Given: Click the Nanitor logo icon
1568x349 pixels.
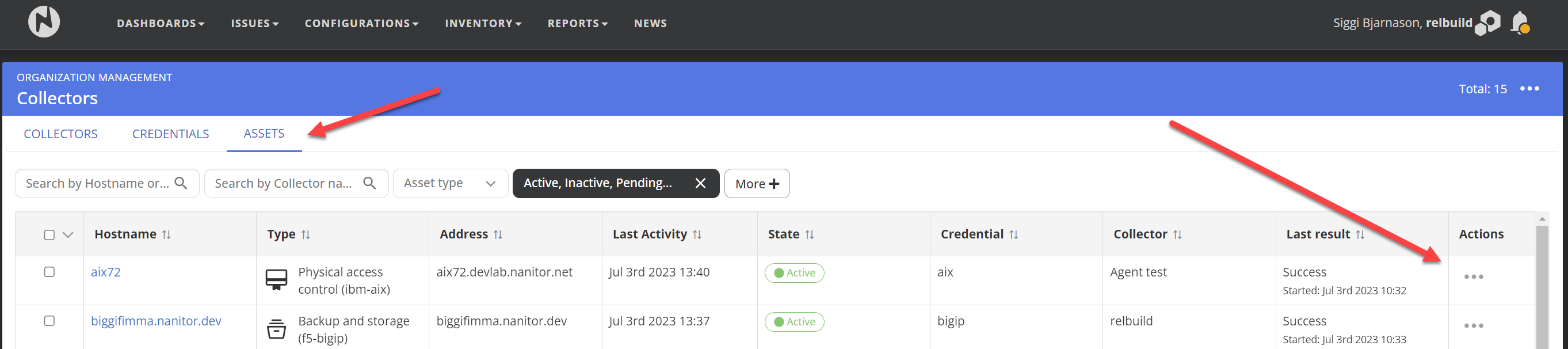Looking at the screenshot, I should click(44, 22).
